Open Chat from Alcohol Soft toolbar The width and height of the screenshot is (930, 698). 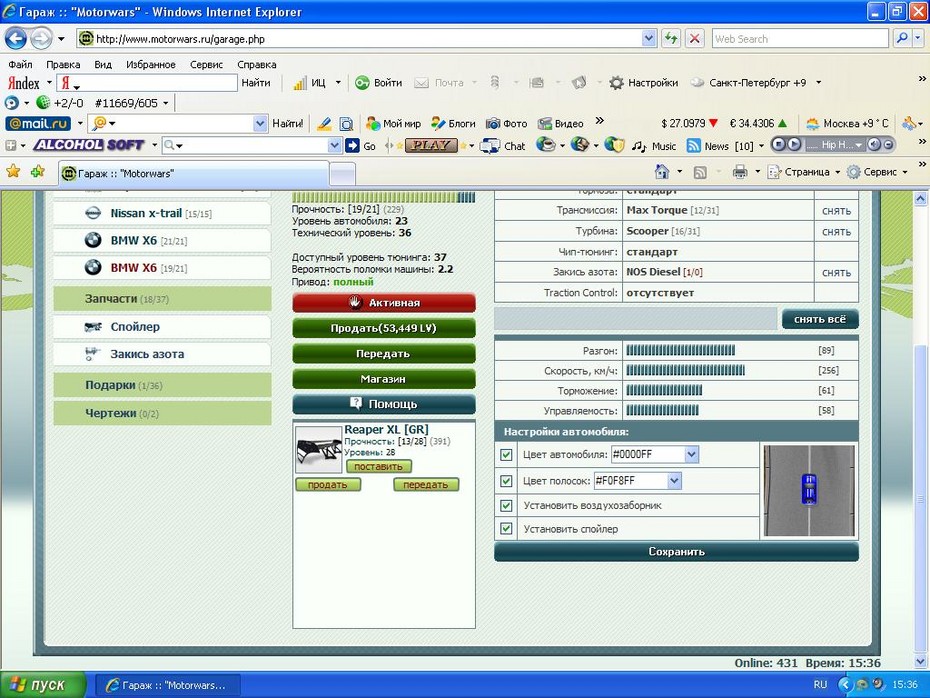(x=504, y=146)
